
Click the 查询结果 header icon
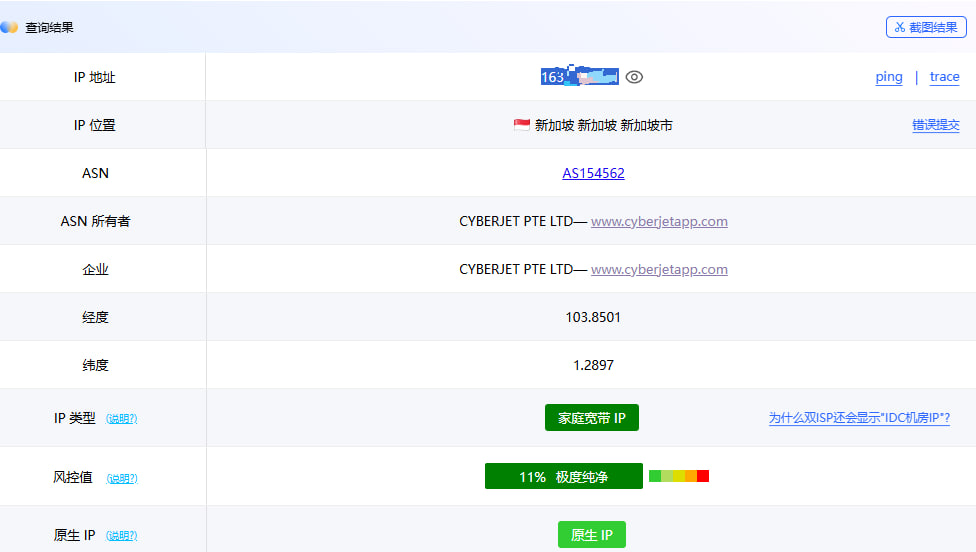point(9,27)
